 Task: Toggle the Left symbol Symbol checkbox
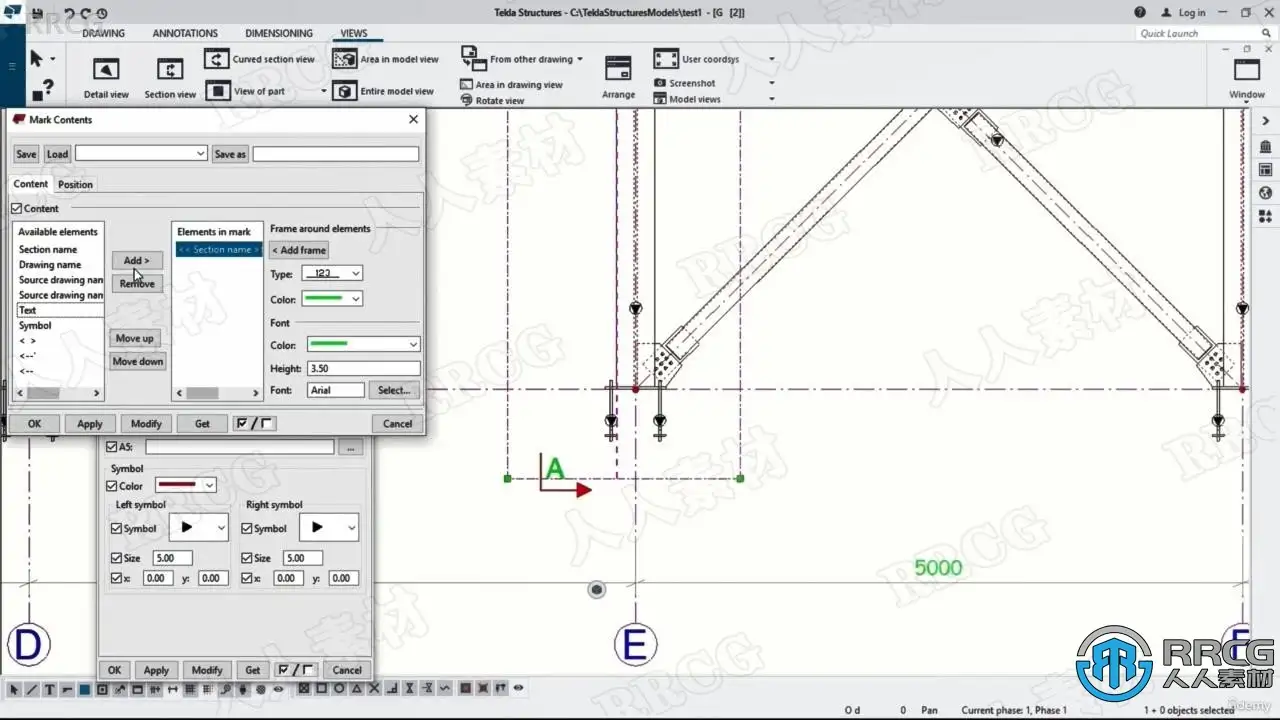click(x=116, y=528)
